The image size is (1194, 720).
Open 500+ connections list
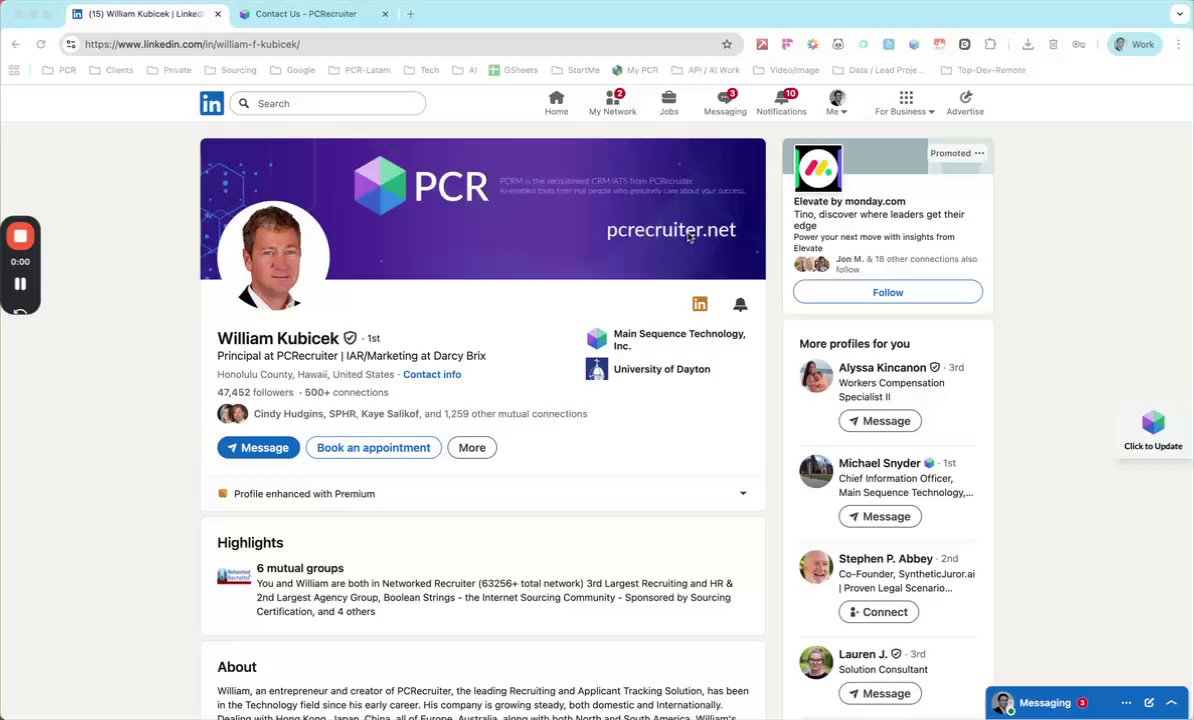tap(346, 393)
